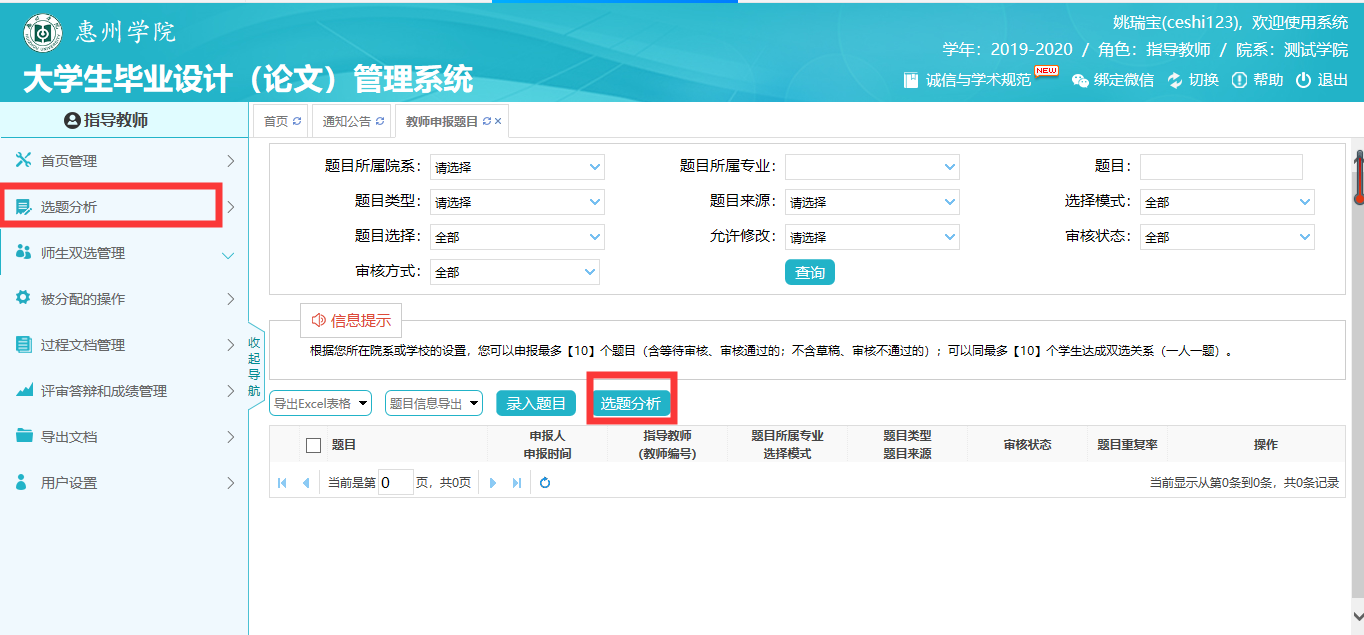This screenshot has height=635, width=1364.
Task: Open the 题目所属院系 dropdown
Action: coord(517,167)
